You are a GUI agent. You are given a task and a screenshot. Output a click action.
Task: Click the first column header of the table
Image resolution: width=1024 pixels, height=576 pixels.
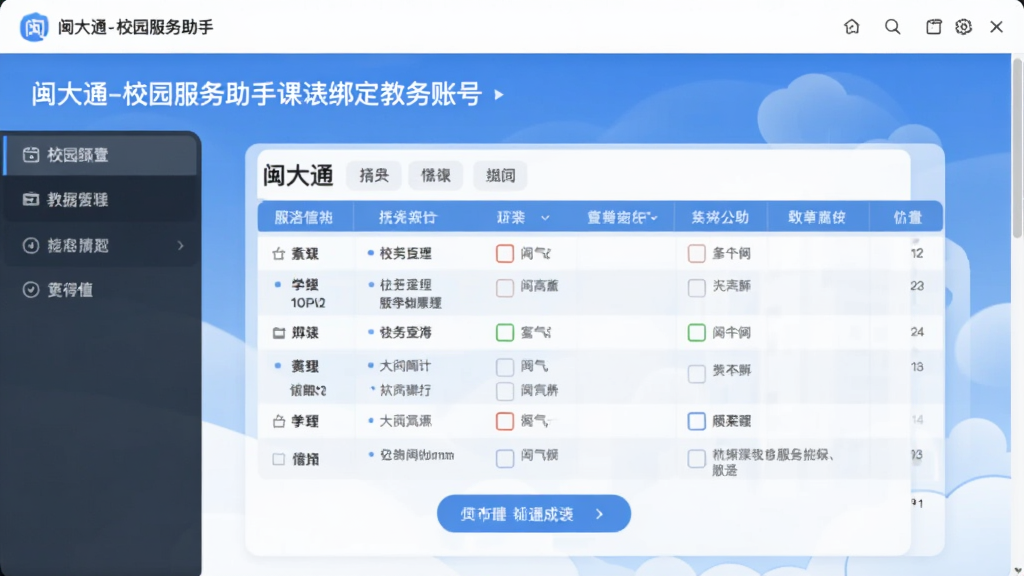coord(304,217)
